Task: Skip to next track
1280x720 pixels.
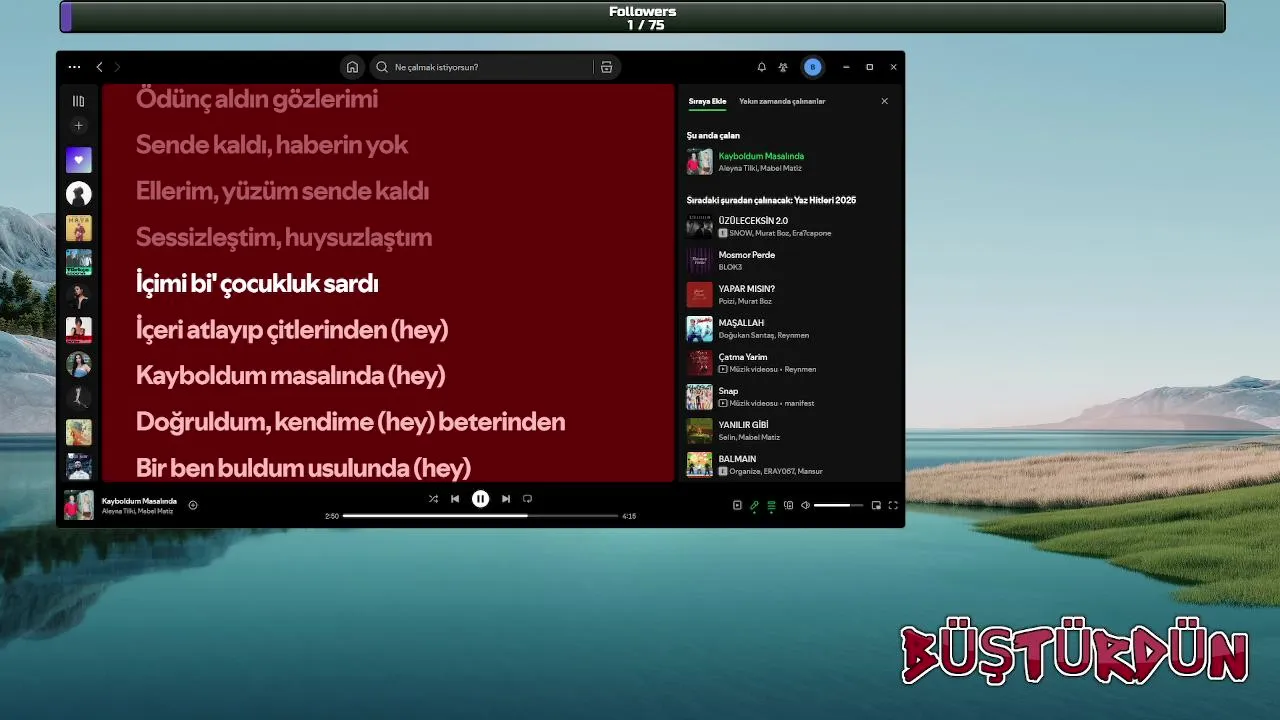Action: tap(506, 498)
